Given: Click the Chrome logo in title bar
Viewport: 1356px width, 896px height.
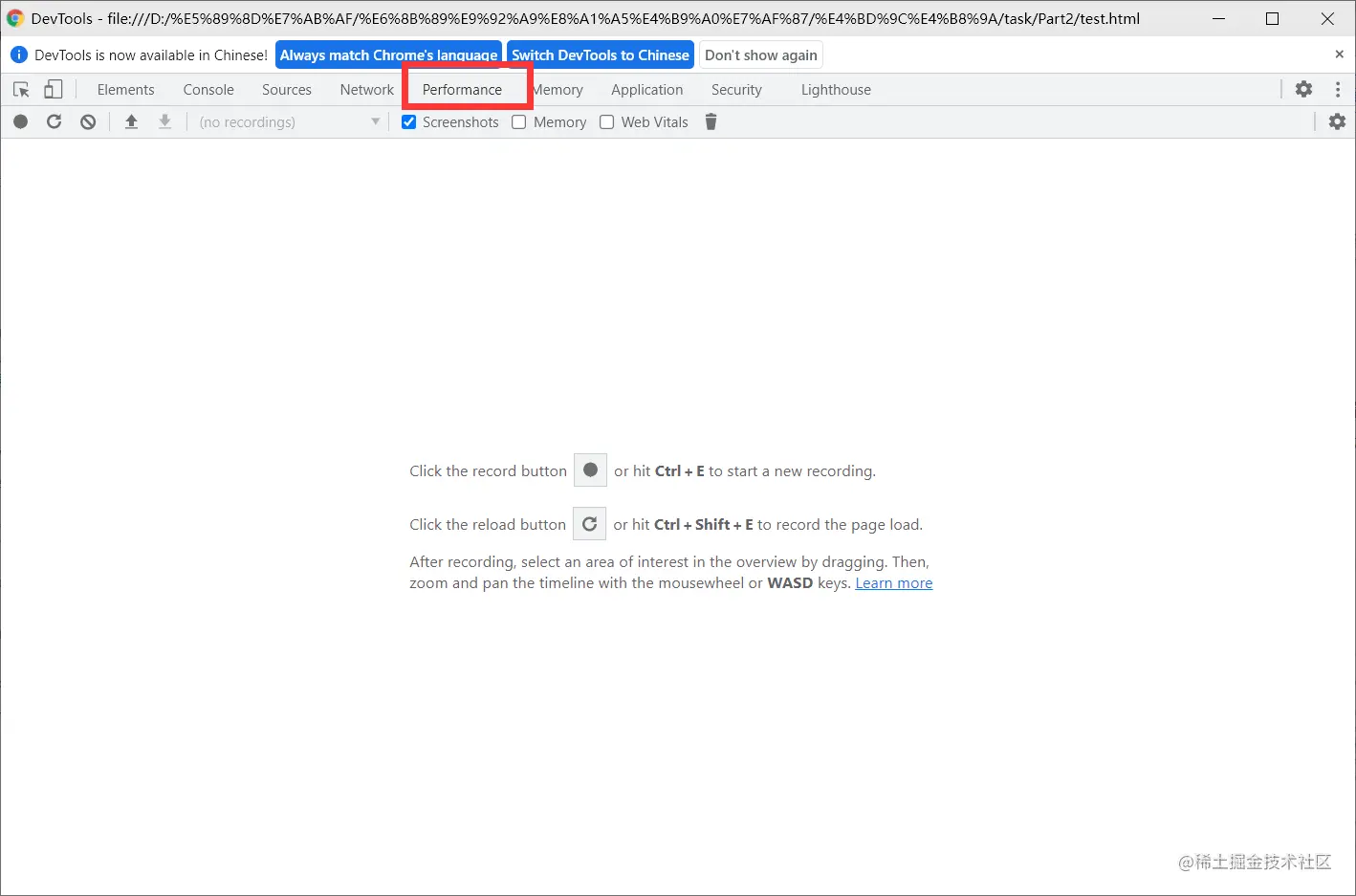Looking at the screenshot, I should pos(14,18).
